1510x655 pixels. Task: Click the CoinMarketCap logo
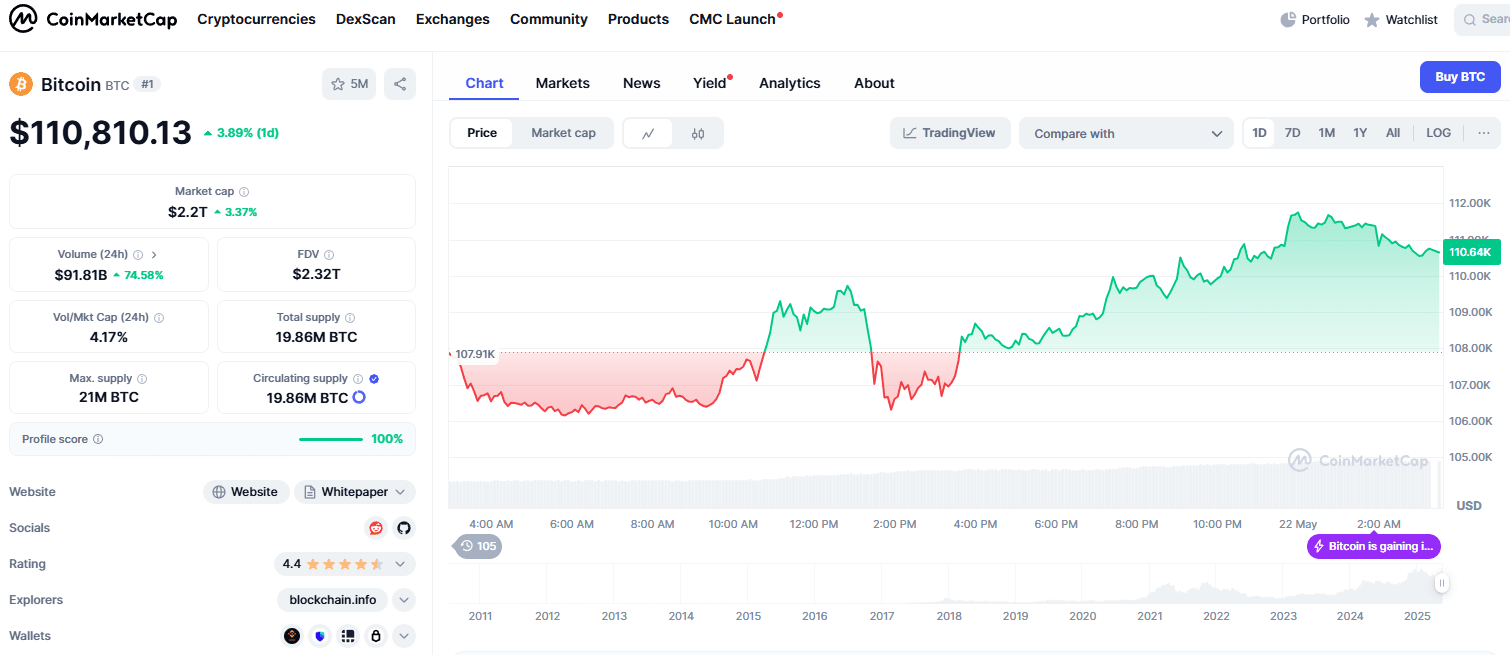pos(93,19)
